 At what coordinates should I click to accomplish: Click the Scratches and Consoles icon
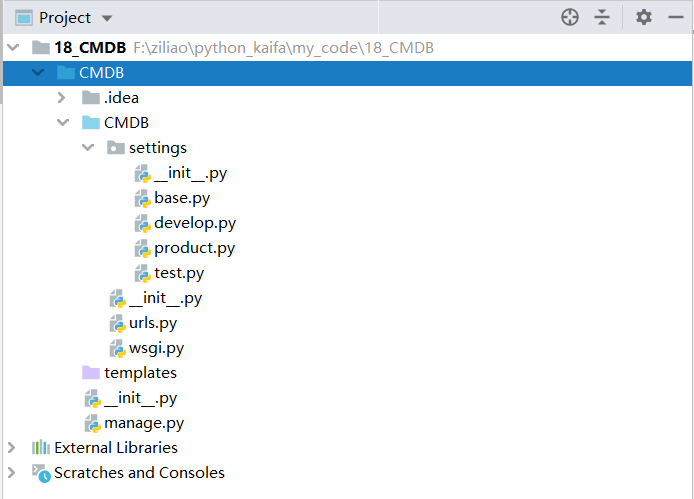(x=41, y=473)
